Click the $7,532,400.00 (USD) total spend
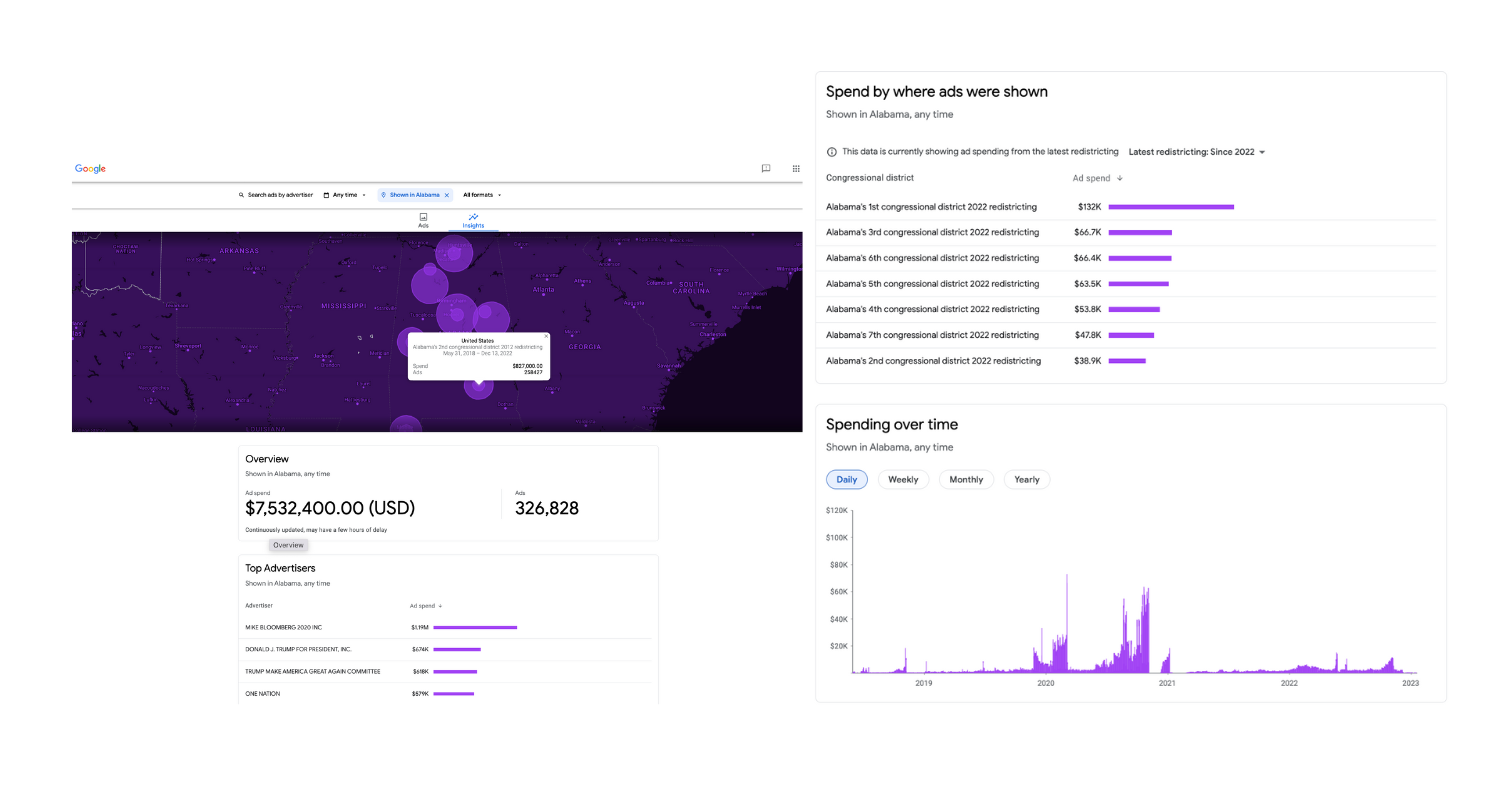The height and width of the screenshot is (800, 1500). point(330,508)
